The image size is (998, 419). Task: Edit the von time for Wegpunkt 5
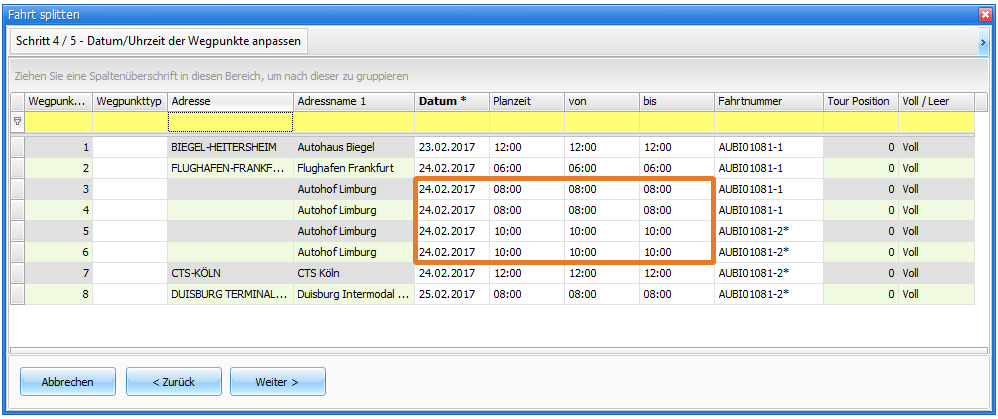(x=601, y=231)
